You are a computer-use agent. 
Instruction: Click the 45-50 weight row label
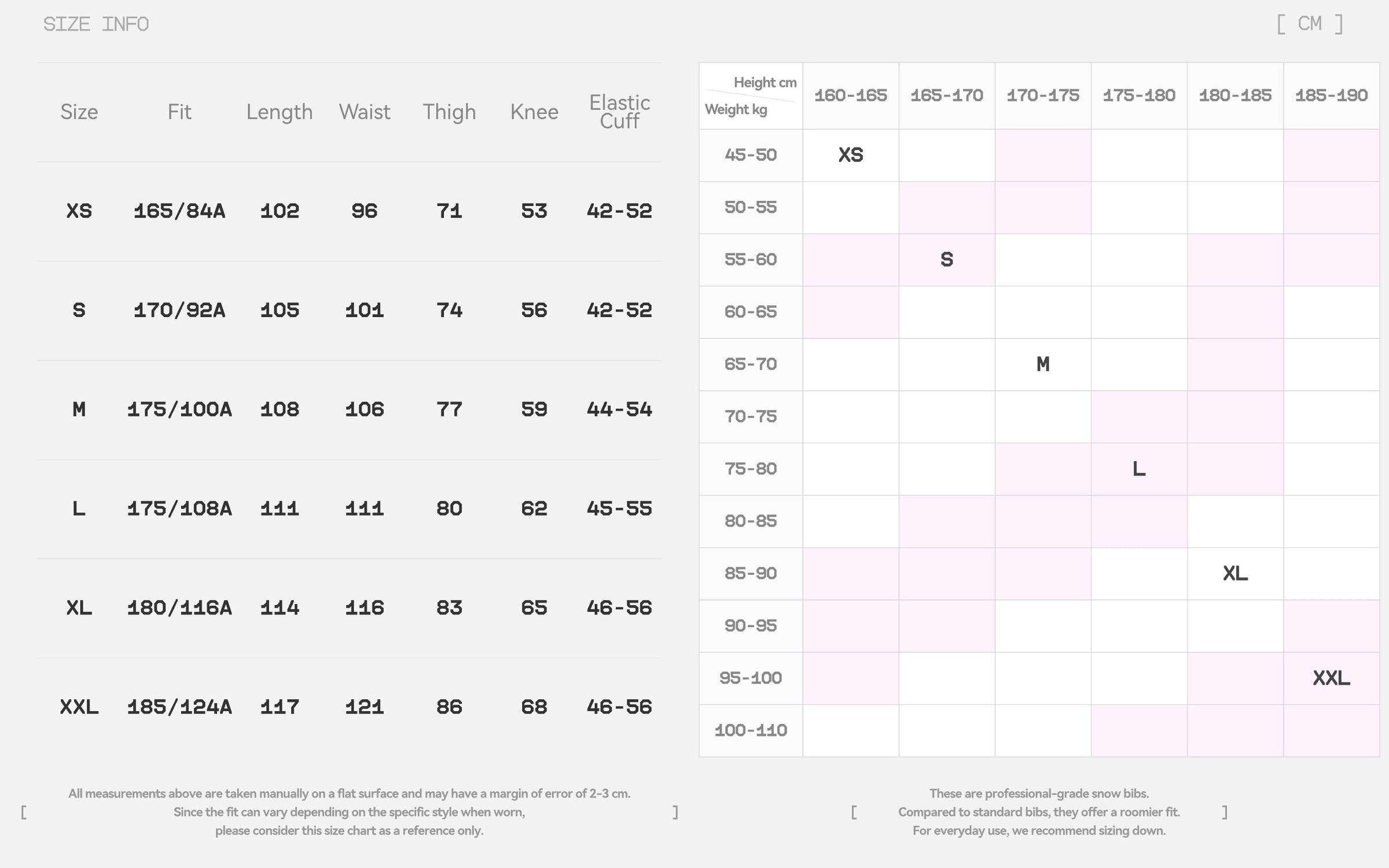[751, 155]
